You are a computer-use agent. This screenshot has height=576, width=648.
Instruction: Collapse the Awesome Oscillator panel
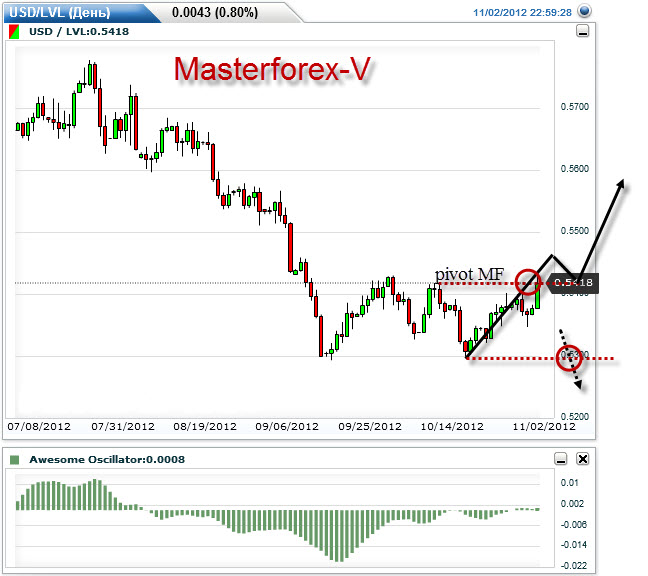(x=560, y=459)
